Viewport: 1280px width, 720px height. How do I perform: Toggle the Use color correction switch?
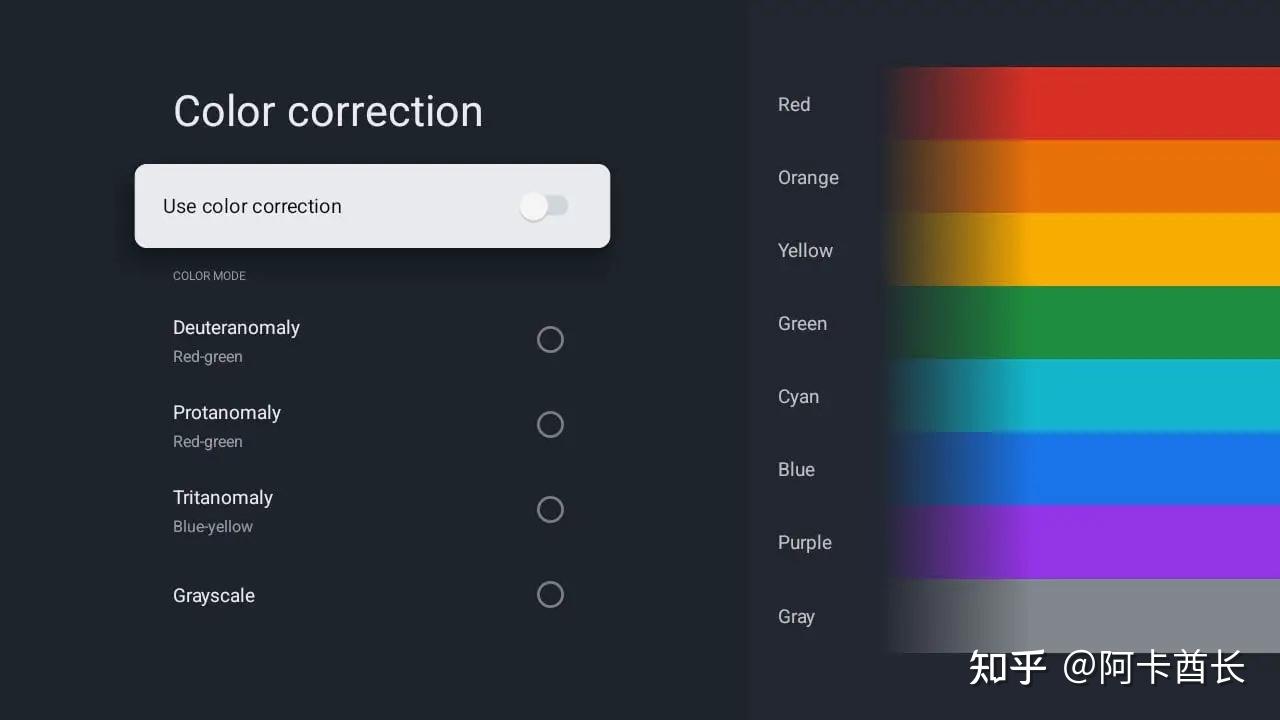pos(543,206)
